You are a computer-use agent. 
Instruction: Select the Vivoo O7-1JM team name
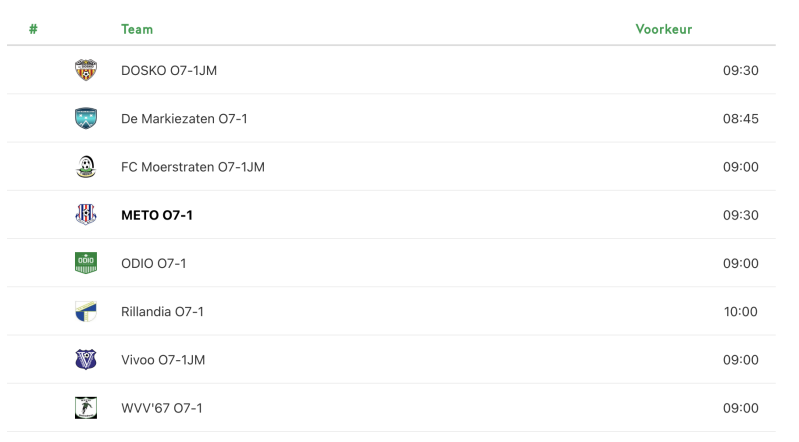coord(163,360)
